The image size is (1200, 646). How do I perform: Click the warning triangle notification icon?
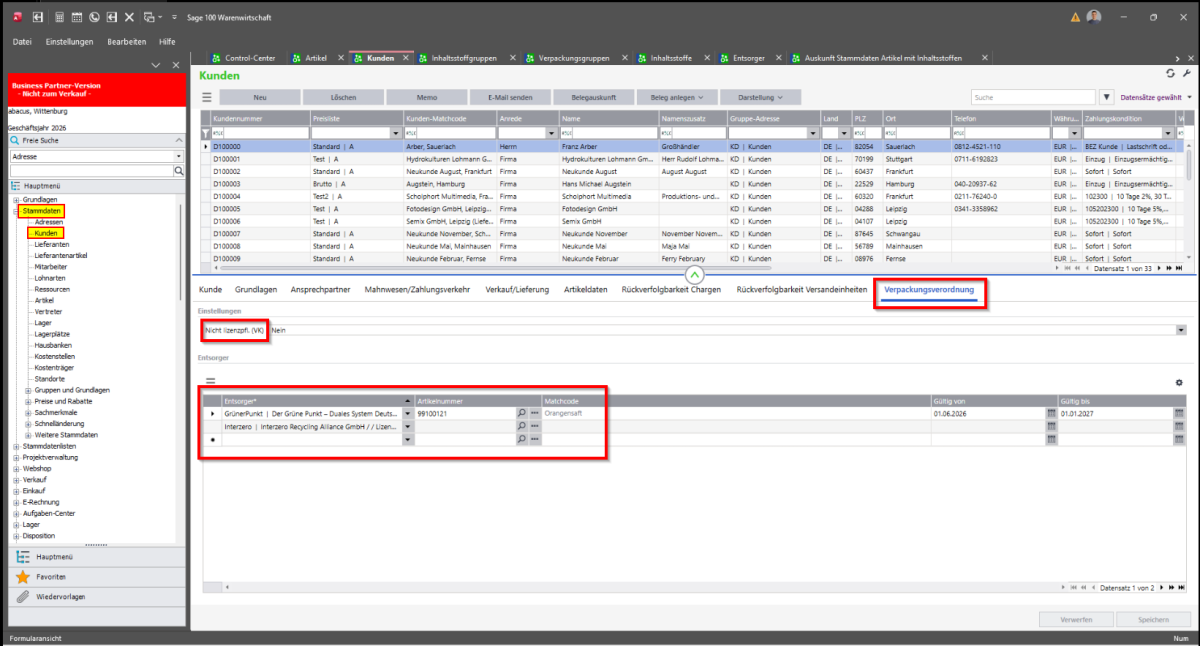[1075, 17]
